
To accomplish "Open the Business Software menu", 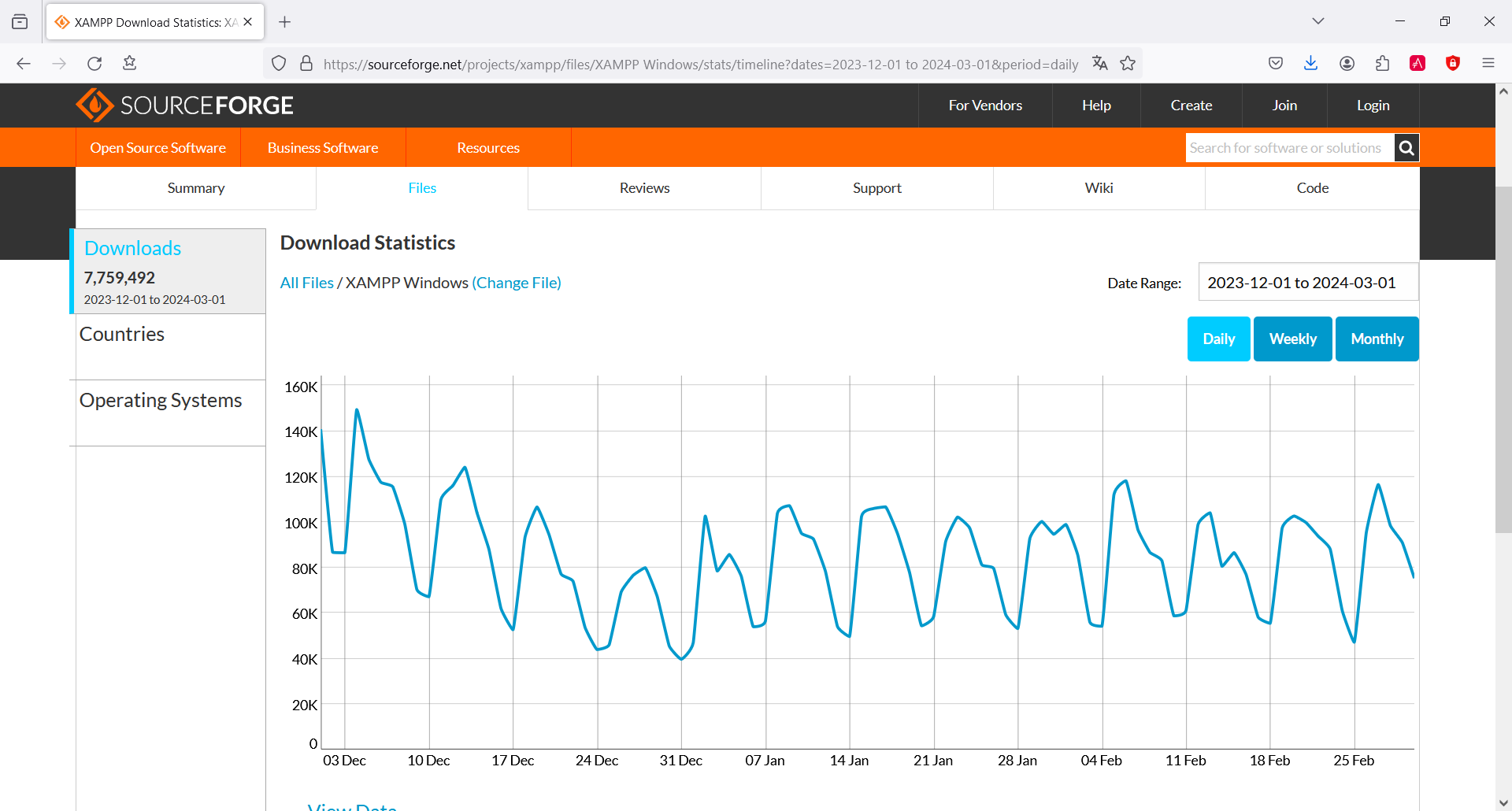I will [323, 147].
